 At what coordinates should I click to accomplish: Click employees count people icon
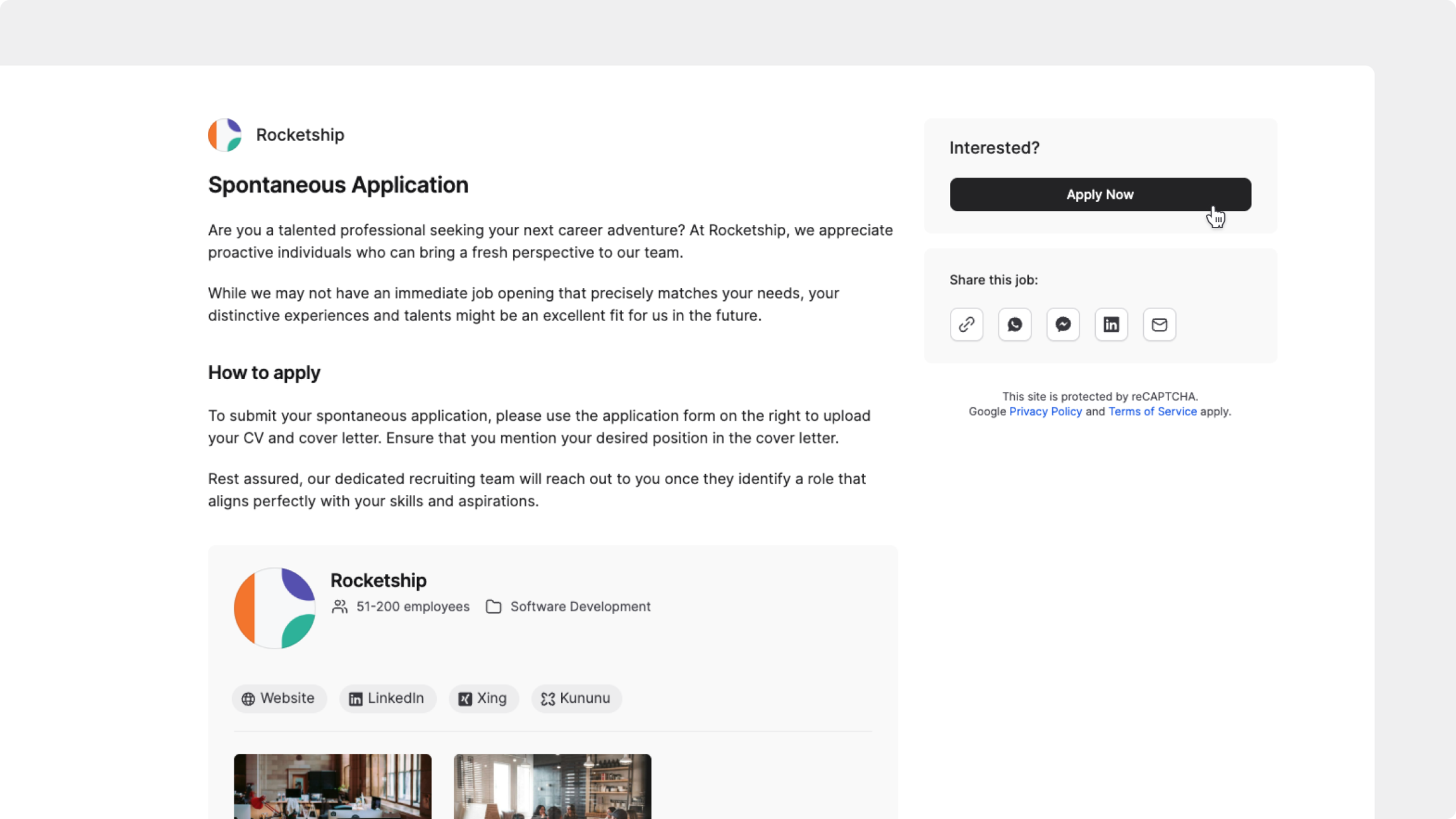pyautogui.click(x=340, y=607)
